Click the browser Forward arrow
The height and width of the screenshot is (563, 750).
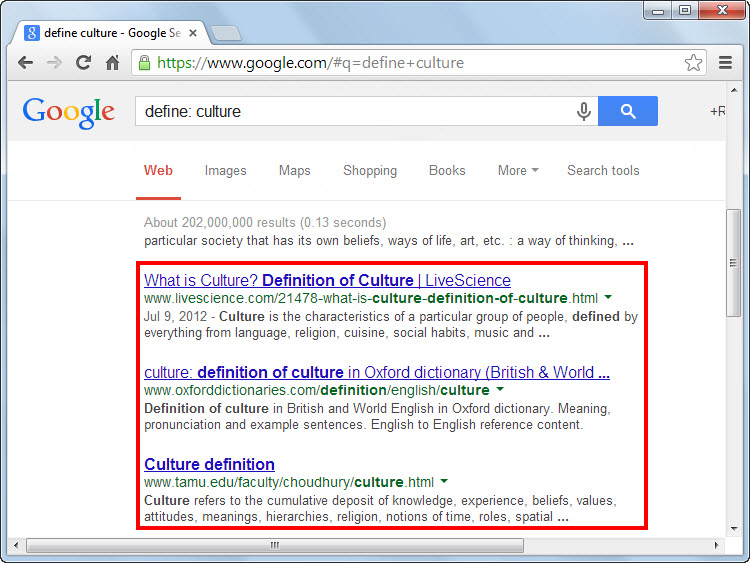pyautogui.click(x=54, y=63)
